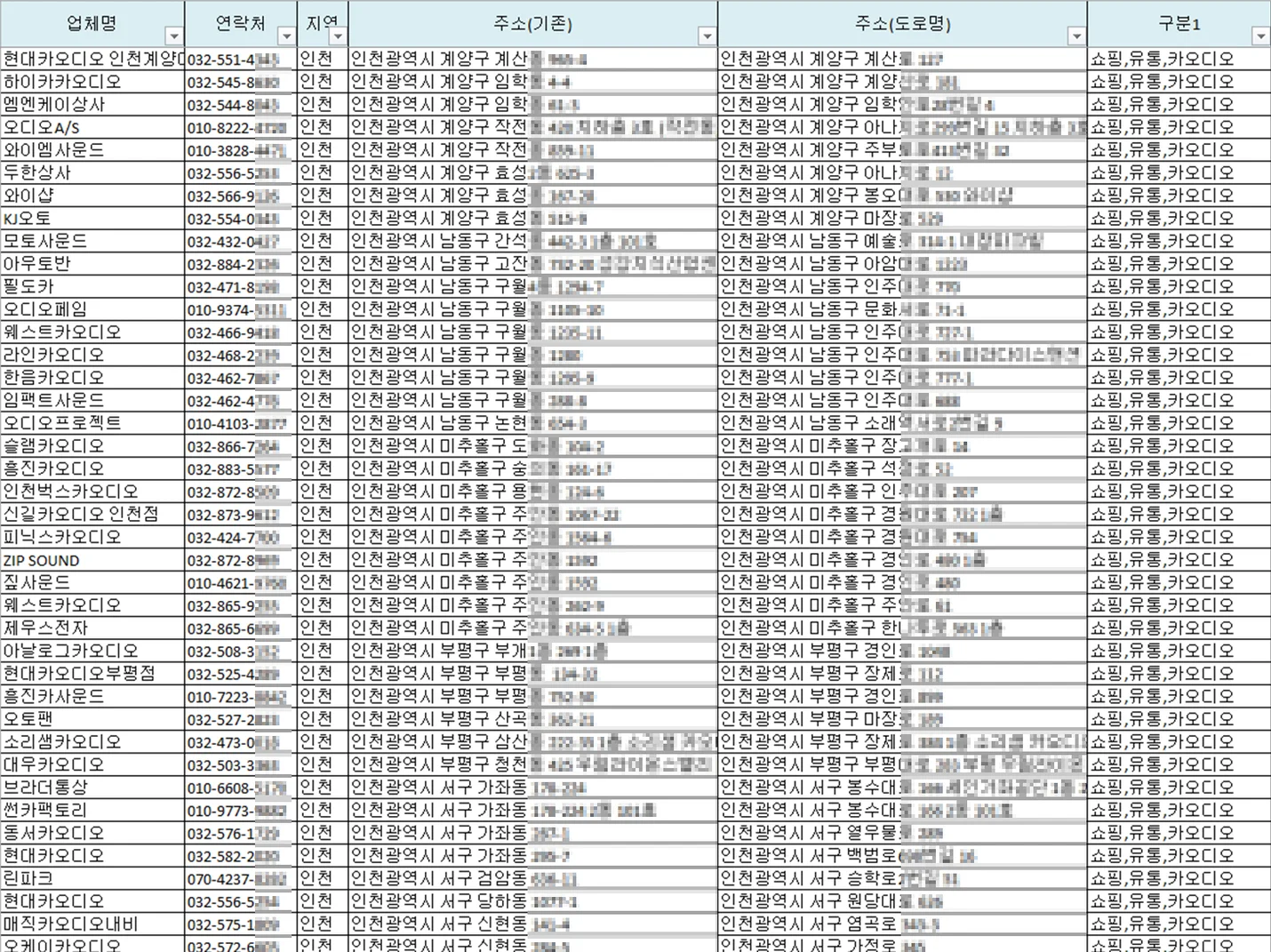
Task: Select the 업체명 header cell
Action: 92,24
